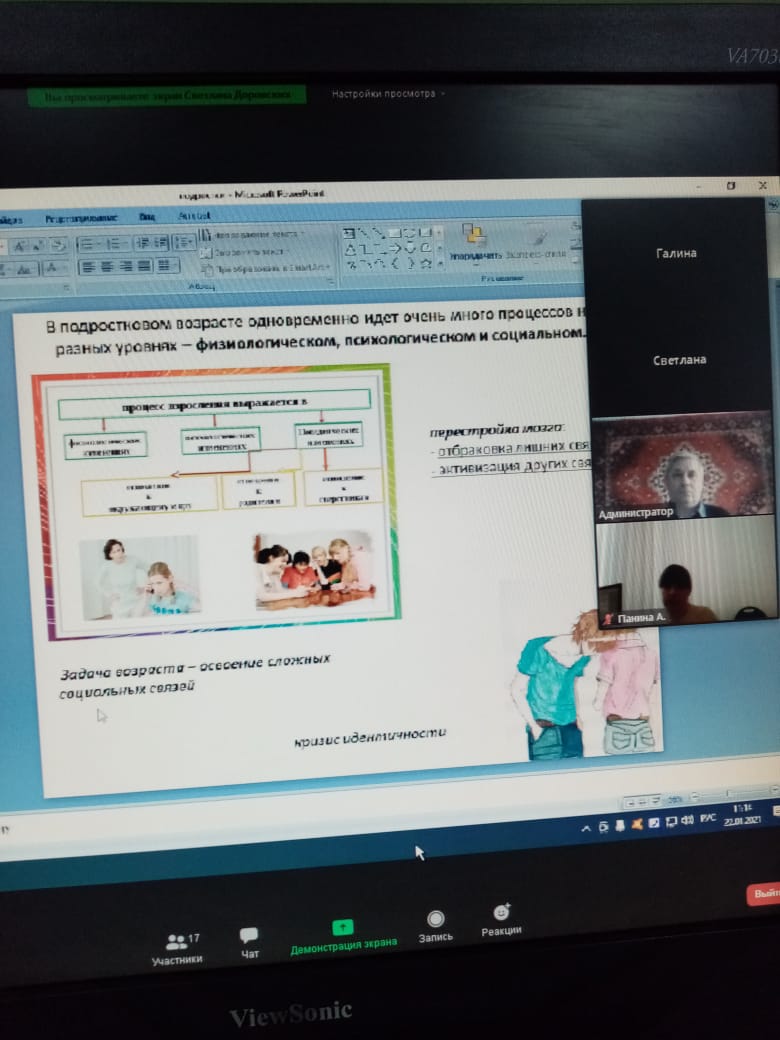Open the Чат chat panel
The width and height of the screenshot is (780, 1040).
249,940
